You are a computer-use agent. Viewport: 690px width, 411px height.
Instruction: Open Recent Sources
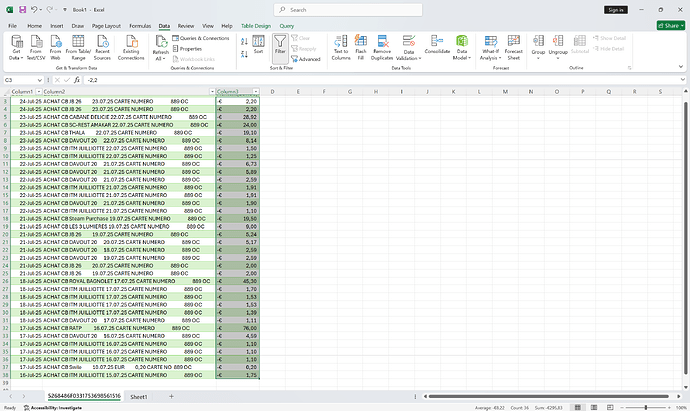point(102,48)
